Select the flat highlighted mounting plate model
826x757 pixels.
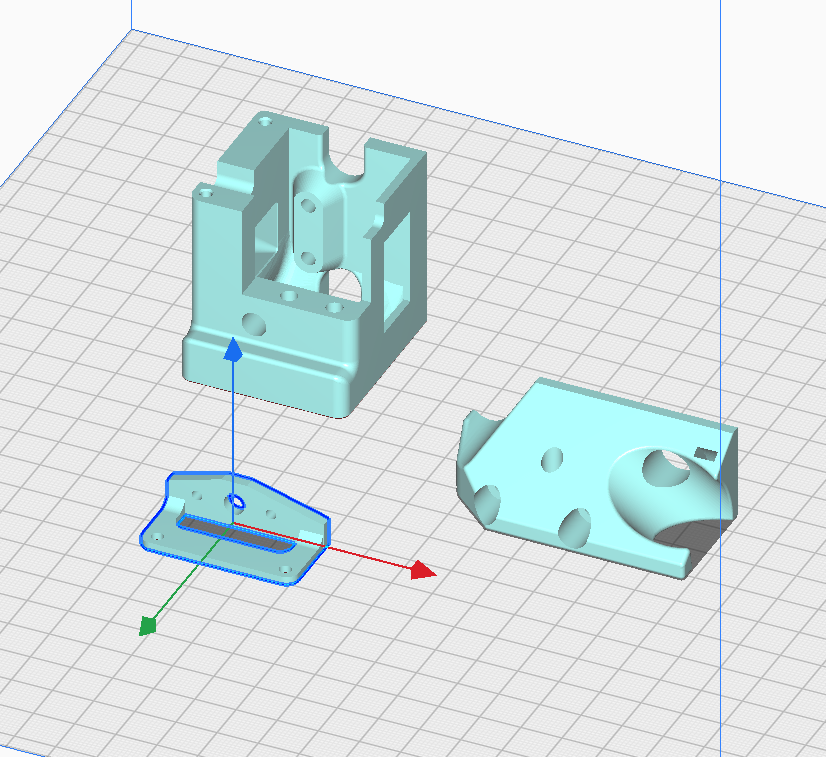coord(235,528)
